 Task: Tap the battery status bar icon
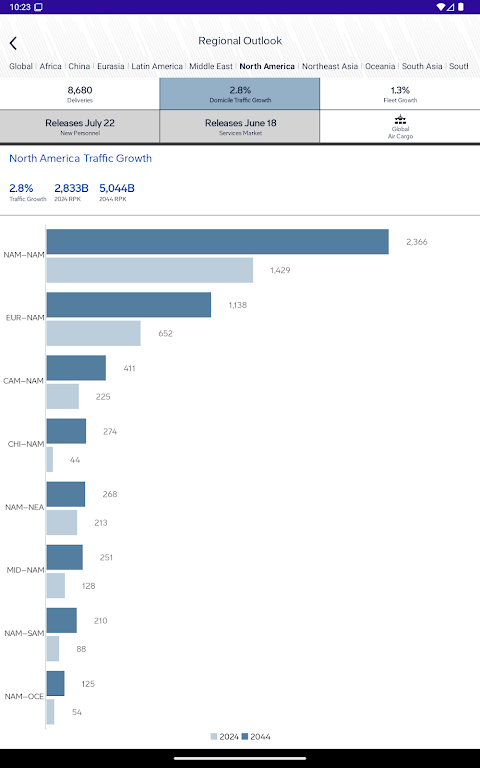[461, 7]
